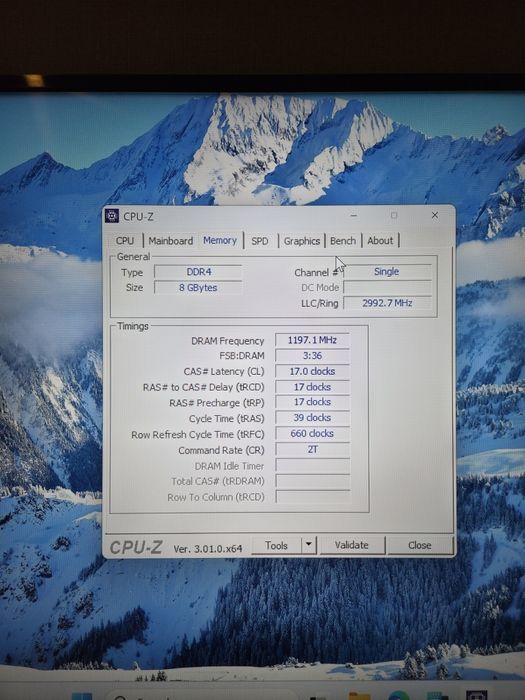Click the 2992.7 MHz LLC/Ring value
This screenshot has width=525, height=700.
(387, 303)
